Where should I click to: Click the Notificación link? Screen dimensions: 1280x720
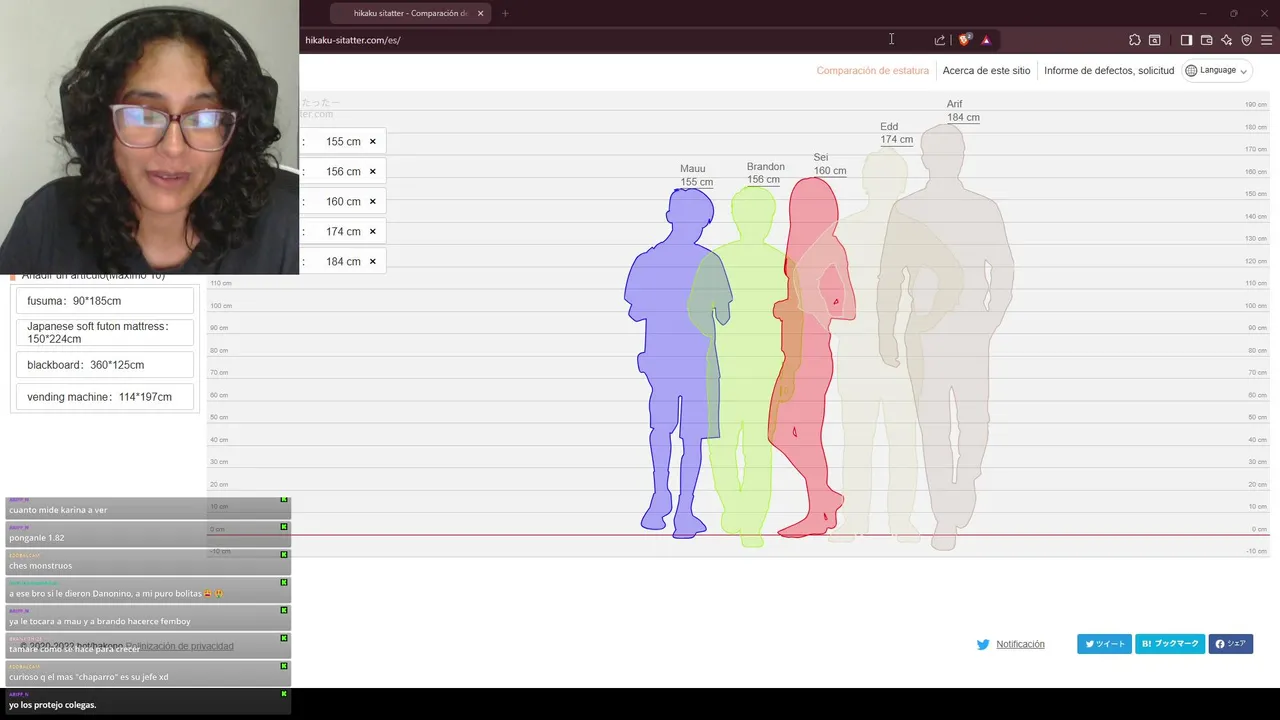pyautogui.click(x=1020, y=644)
